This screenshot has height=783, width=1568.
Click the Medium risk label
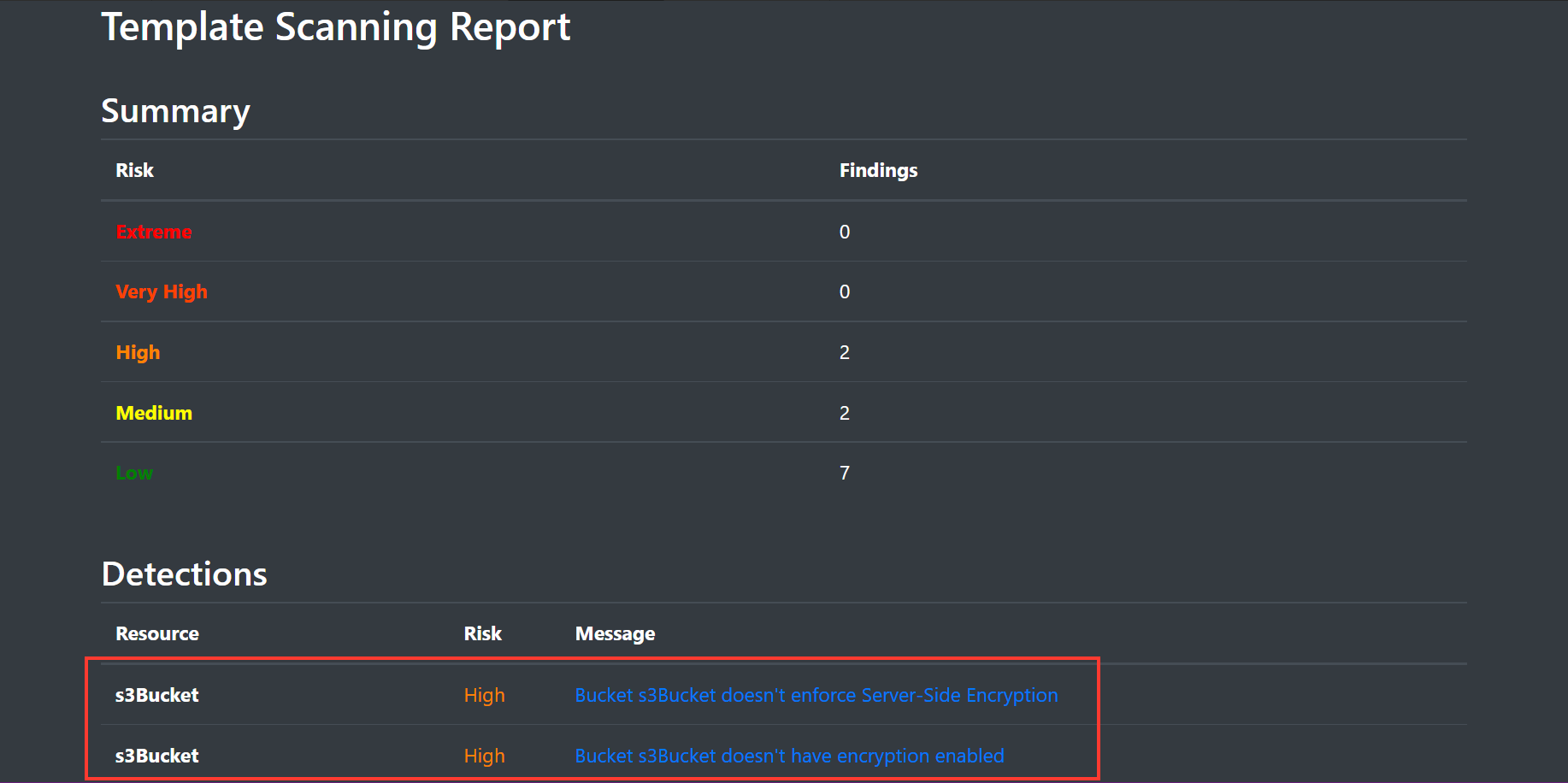[154, 413]
